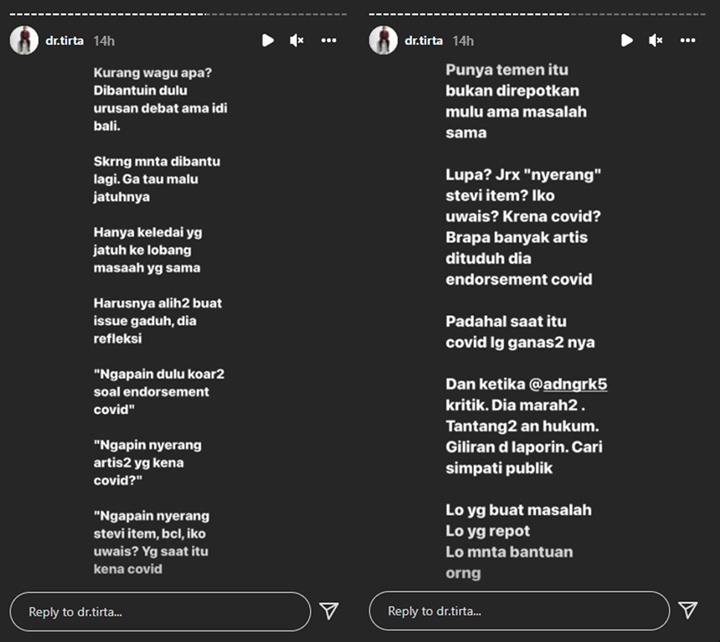Focus right Reply to dr.tirta field
The width and height of the screenshot is (720, 642).
click(x=519, y=611)
